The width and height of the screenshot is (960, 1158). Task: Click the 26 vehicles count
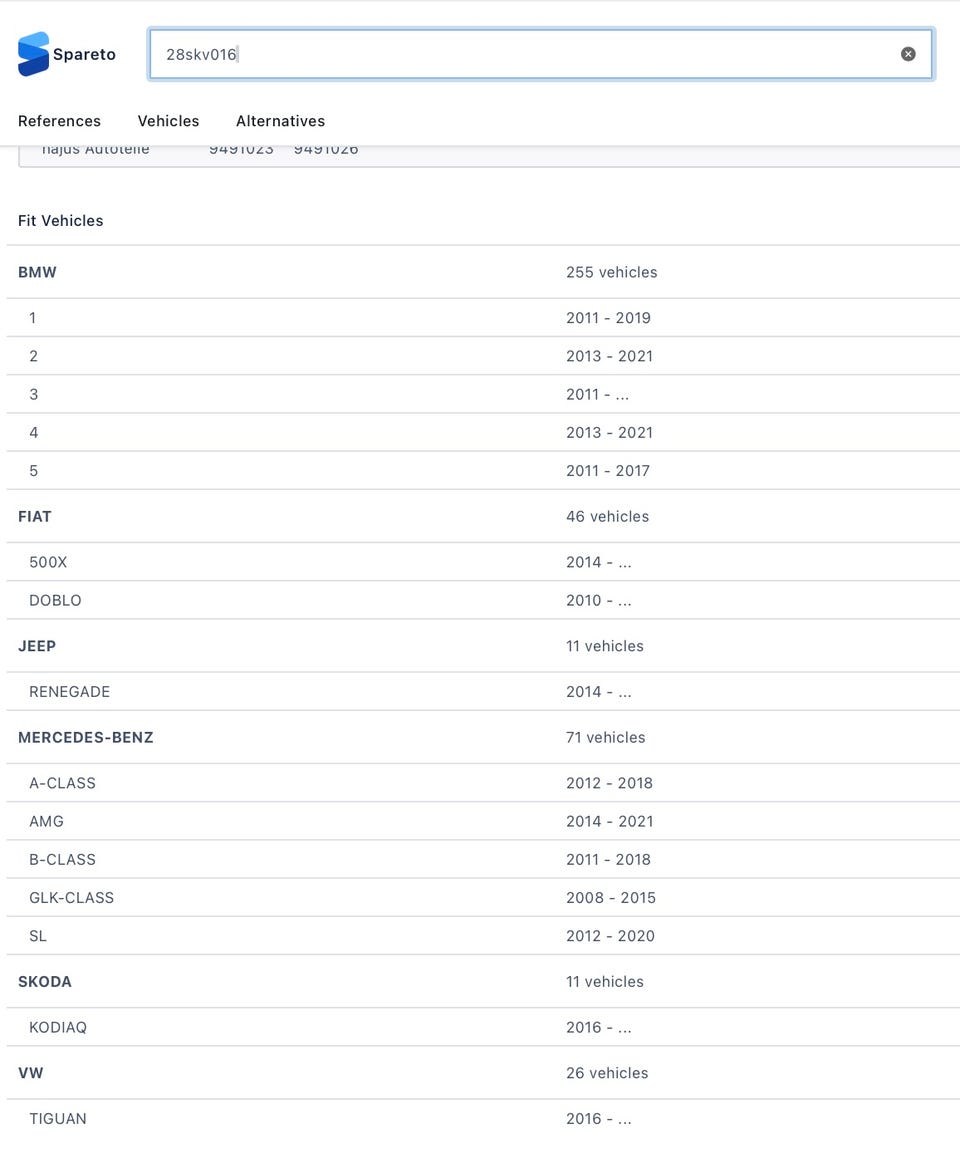tap(607, 1072)
